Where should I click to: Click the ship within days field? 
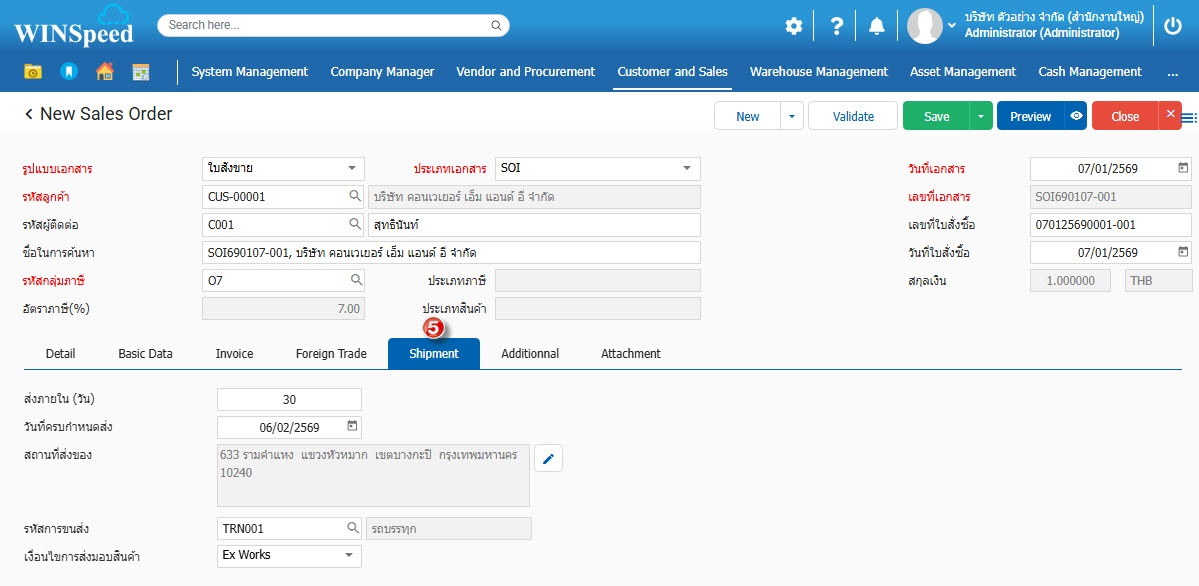pos(289,400)
